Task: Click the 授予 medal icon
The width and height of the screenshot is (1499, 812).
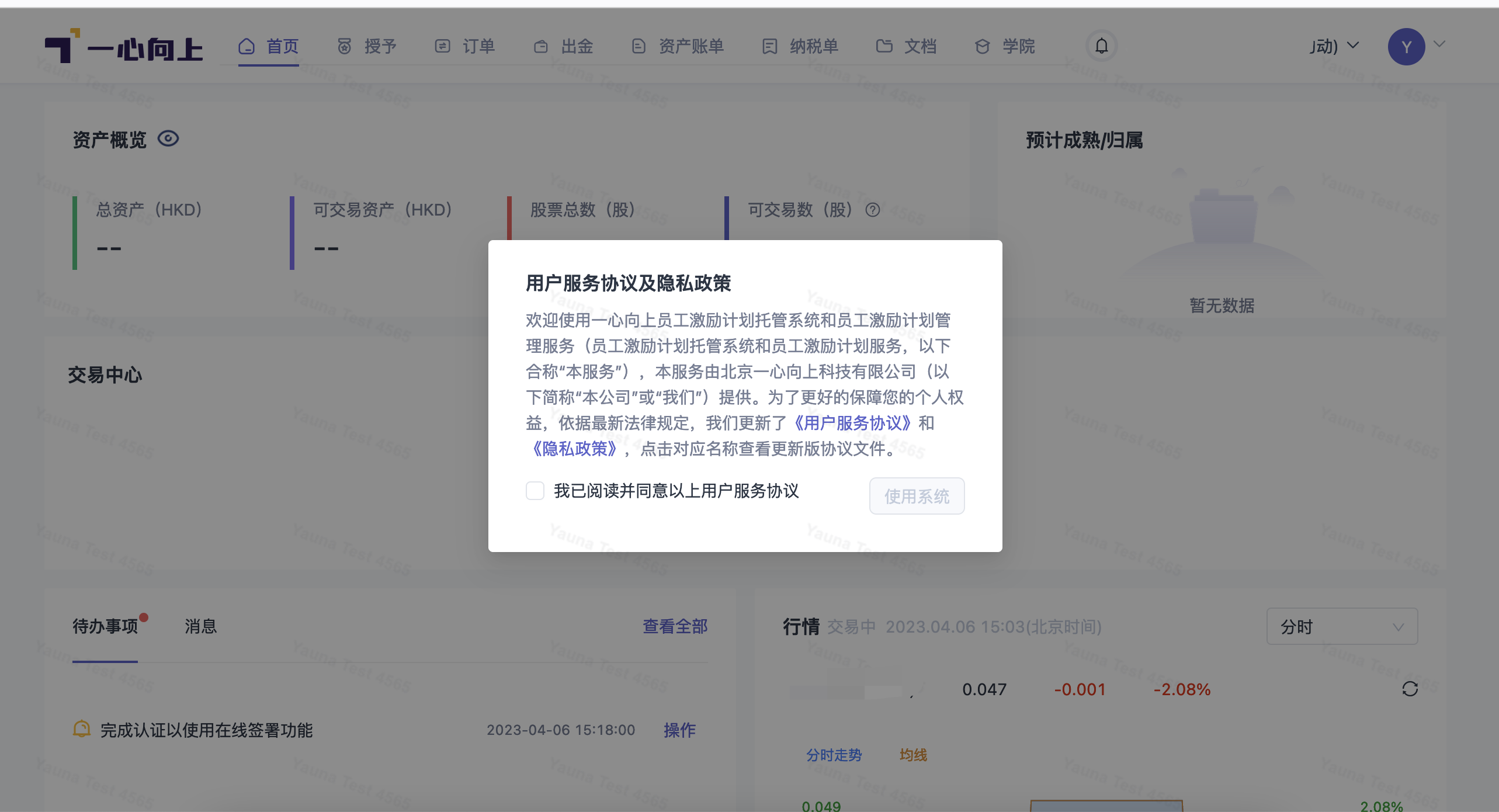Action: [x=345, y=46]
